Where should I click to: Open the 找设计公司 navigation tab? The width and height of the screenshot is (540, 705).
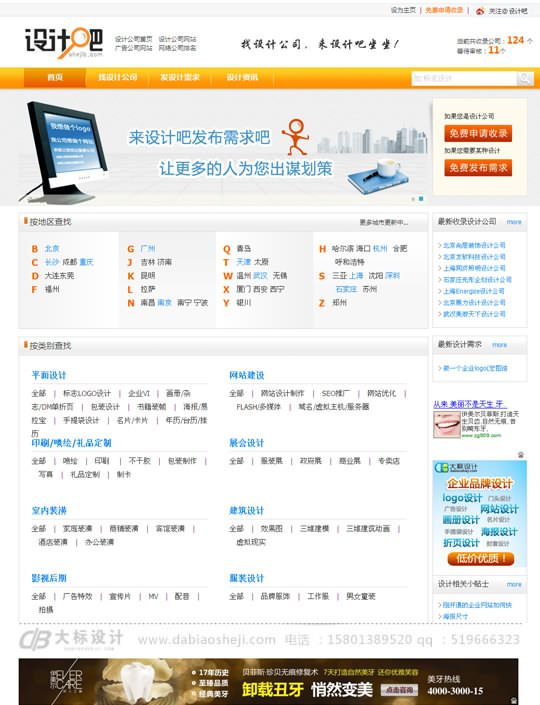point(117,77)
